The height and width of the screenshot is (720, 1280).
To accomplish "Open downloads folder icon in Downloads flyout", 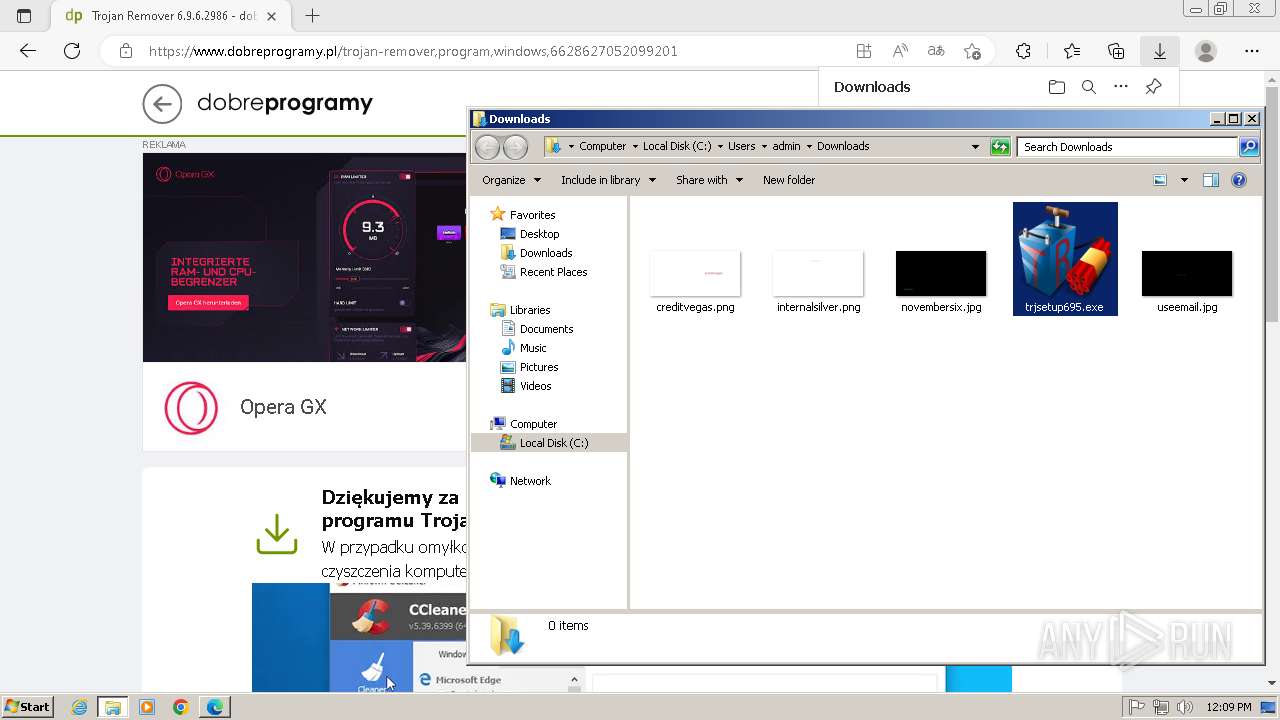I will tap(1057, 87).
